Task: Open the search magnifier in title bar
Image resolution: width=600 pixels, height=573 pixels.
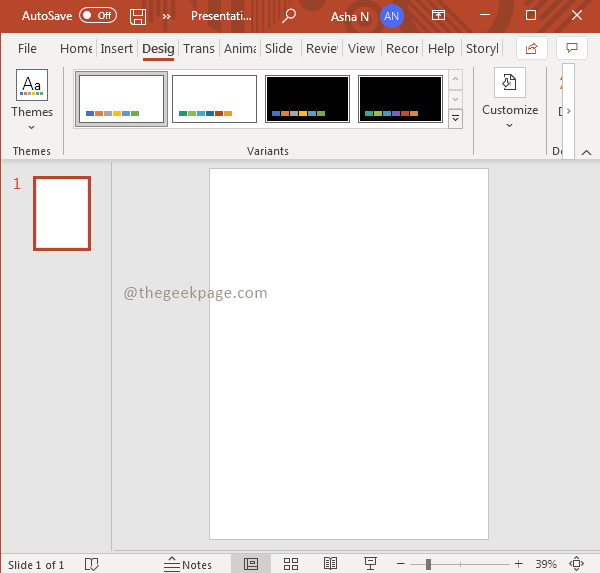Action: coord(289,16)
